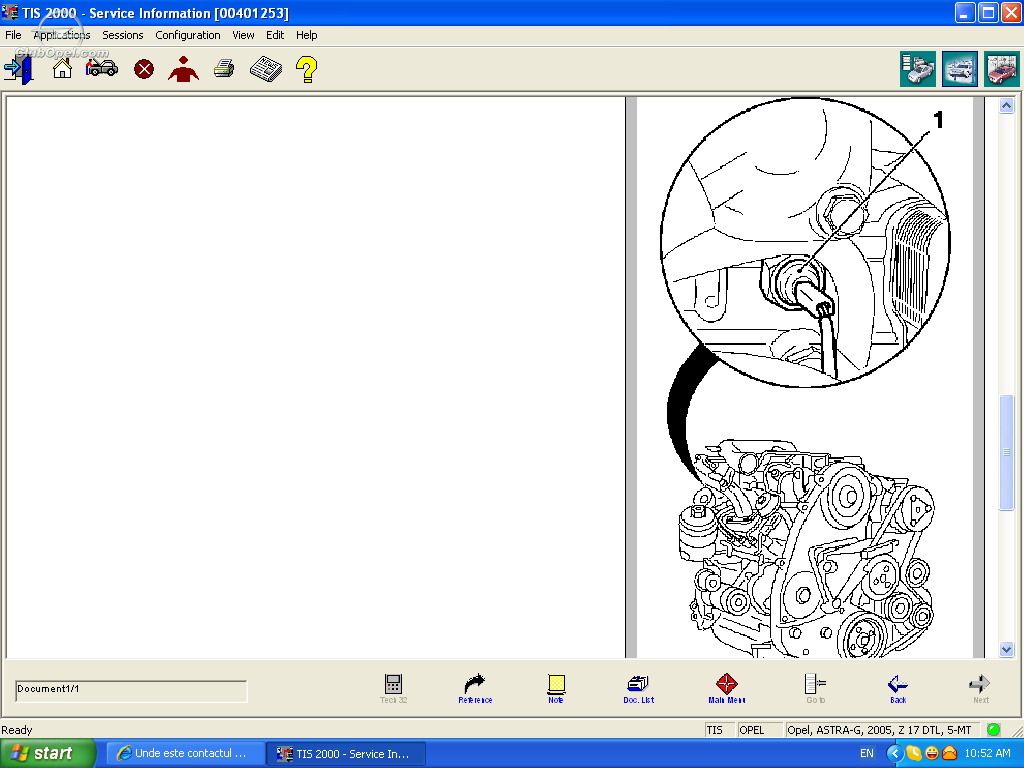Click the red circled X icon
The image size is (1024, 768).
pyautogui.click(x=144, y=69)
